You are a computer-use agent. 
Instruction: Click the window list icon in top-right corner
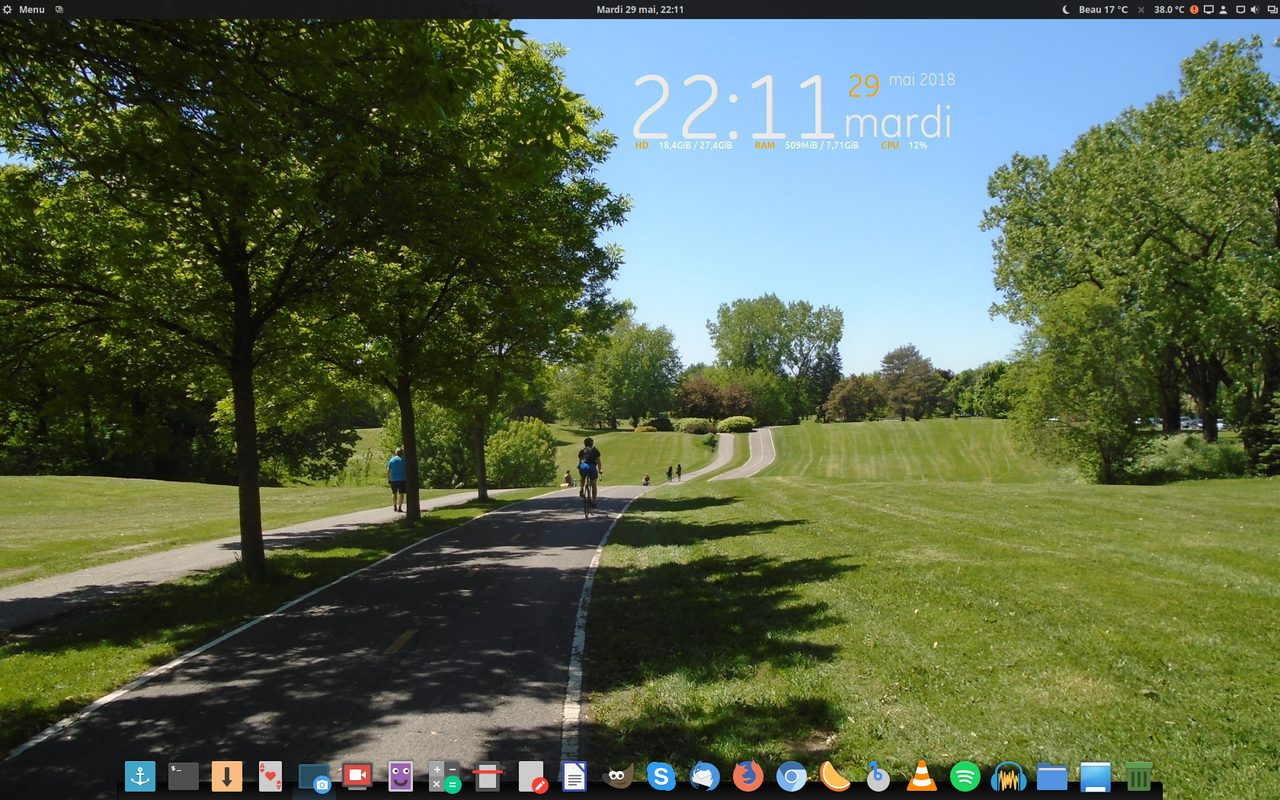[x=1271, y=9]
